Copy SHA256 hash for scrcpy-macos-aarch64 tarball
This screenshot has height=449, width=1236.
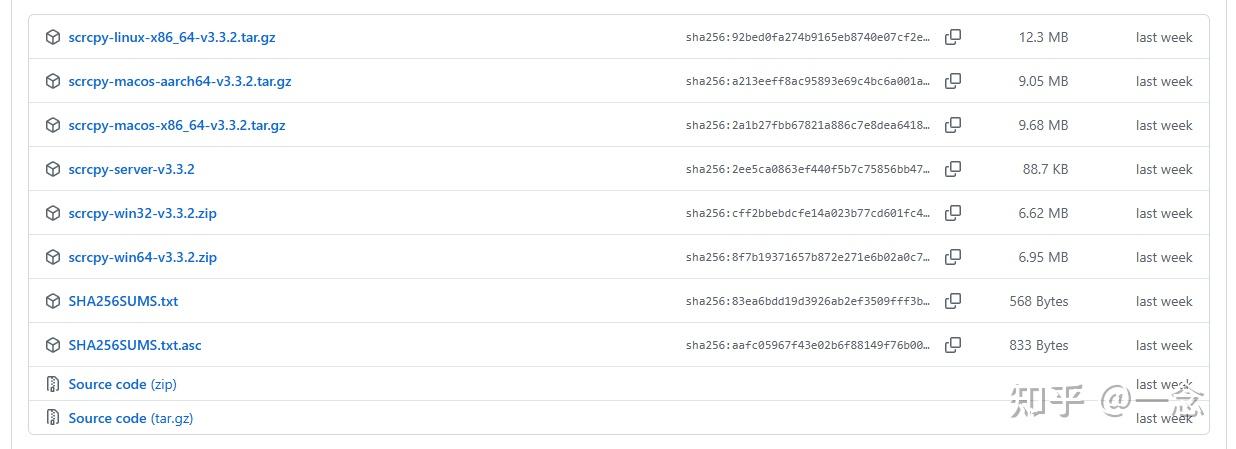click(x=953, y=81)
